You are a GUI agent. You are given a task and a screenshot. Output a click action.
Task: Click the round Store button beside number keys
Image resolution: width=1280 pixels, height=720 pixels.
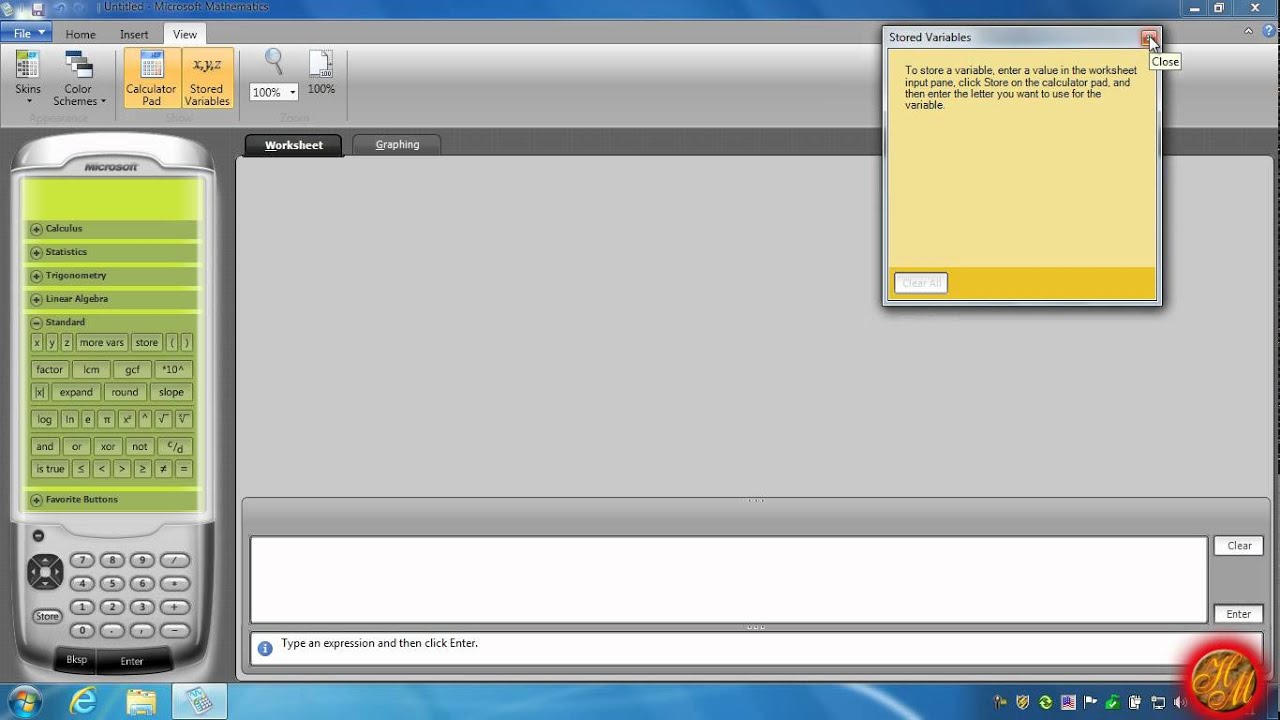(47, 616)
